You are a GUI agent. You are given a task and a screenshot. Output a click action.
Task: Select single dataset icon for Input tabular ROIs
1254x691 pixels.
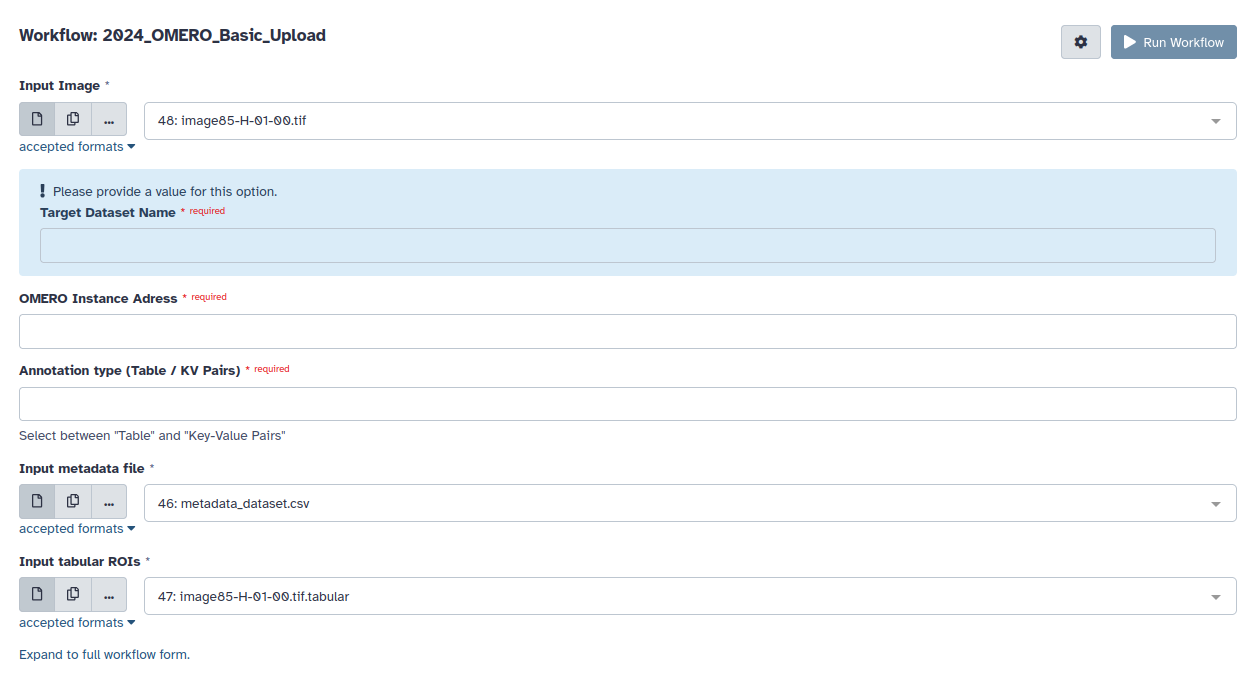coord(37,594)
